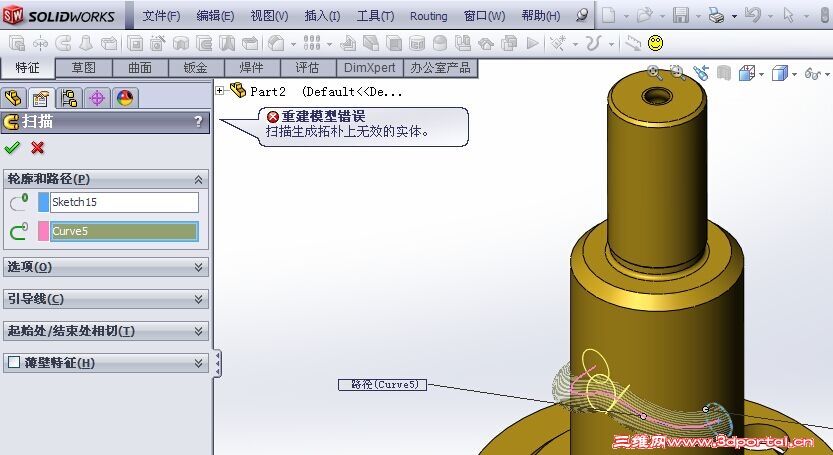The width and height of the screenshot is (833, 455).
Task: Expand the Guide Curves section
Action: [198, 299]
